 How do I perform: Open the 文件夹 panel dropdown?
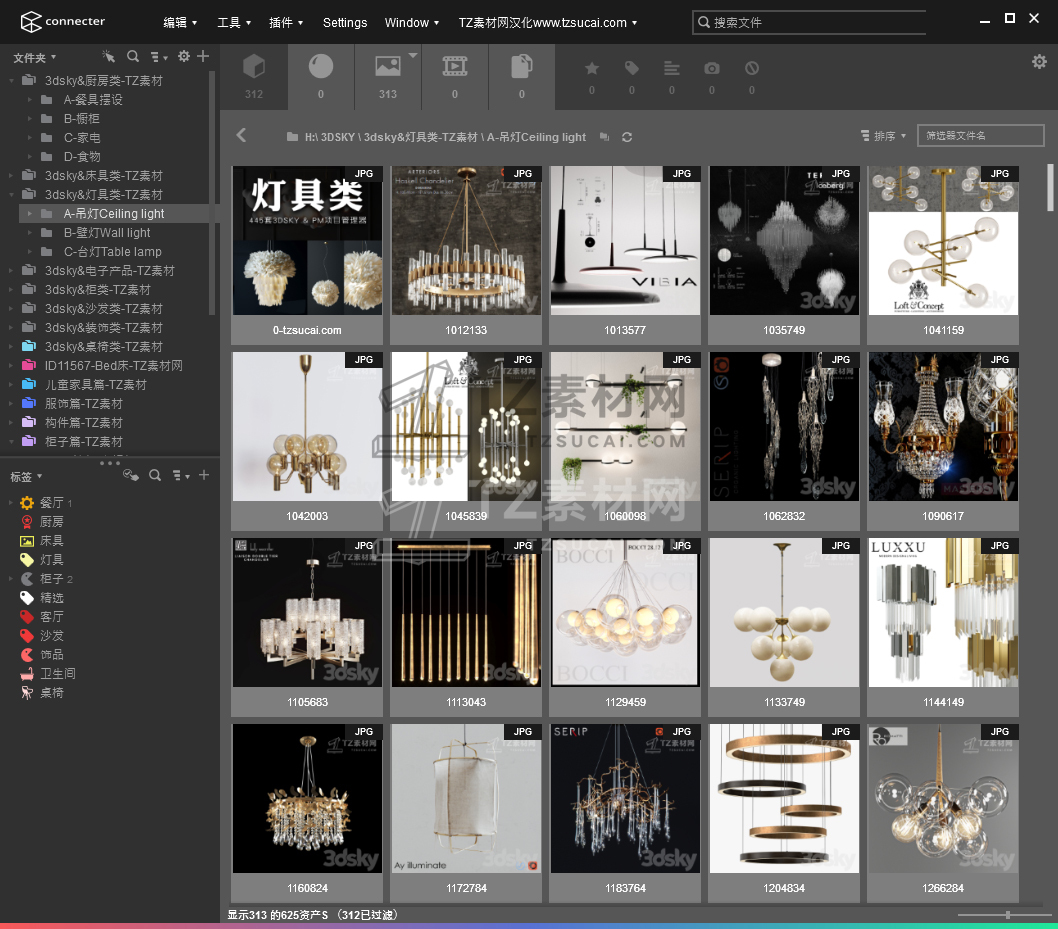pyautogui.click(x=34, y=58)
